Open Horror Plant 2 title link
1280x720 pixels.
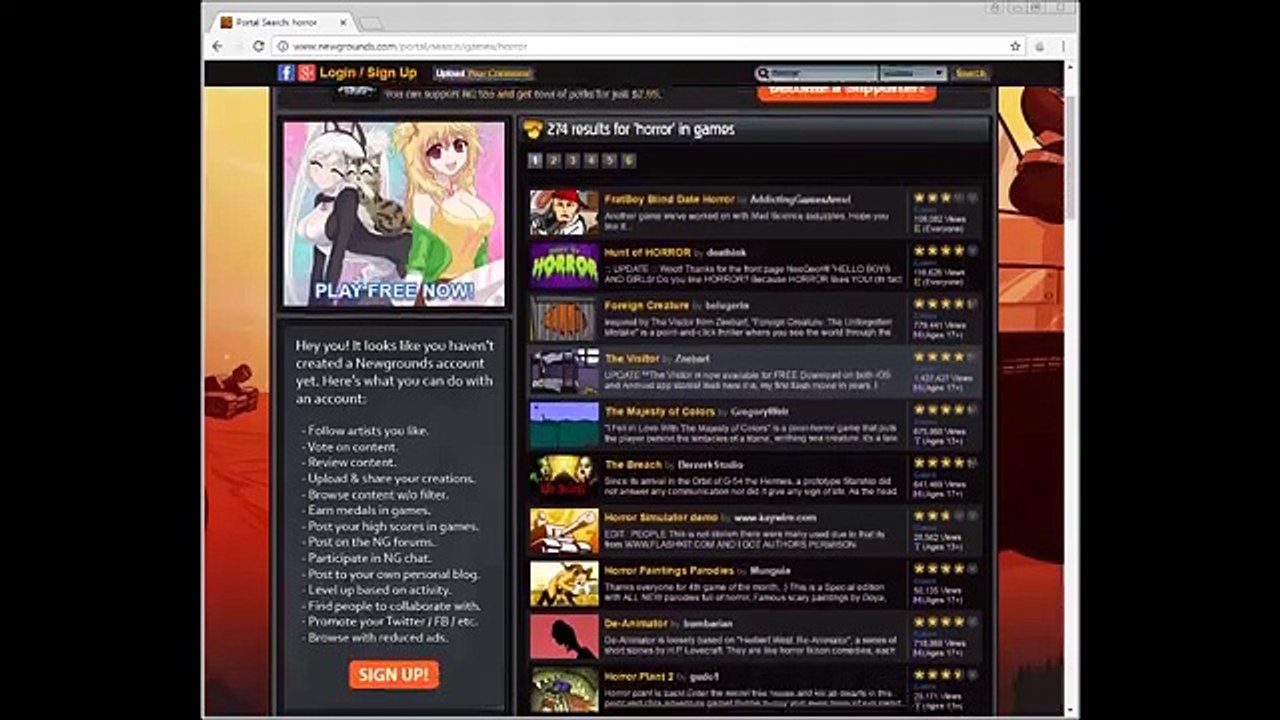(639, 676)
